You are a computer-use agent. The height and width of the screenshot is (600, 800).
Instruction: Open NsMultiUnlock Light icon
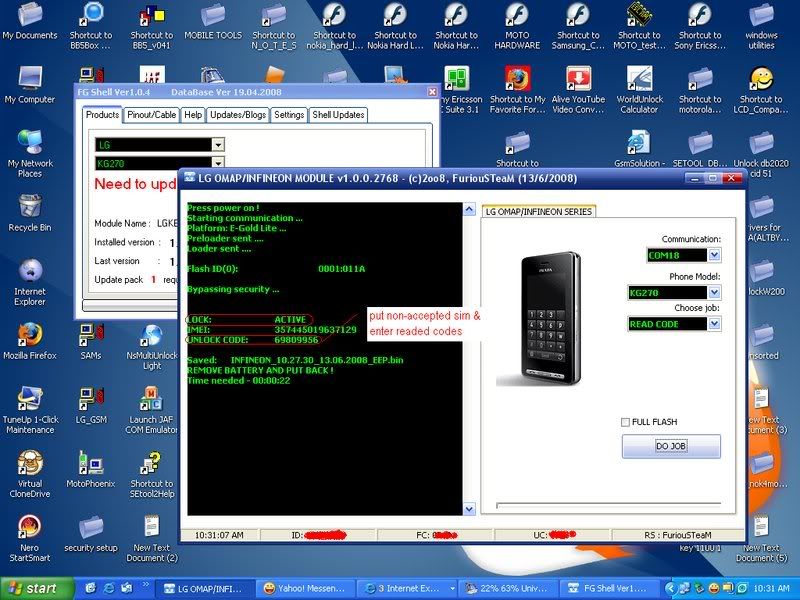coord(152,346)
